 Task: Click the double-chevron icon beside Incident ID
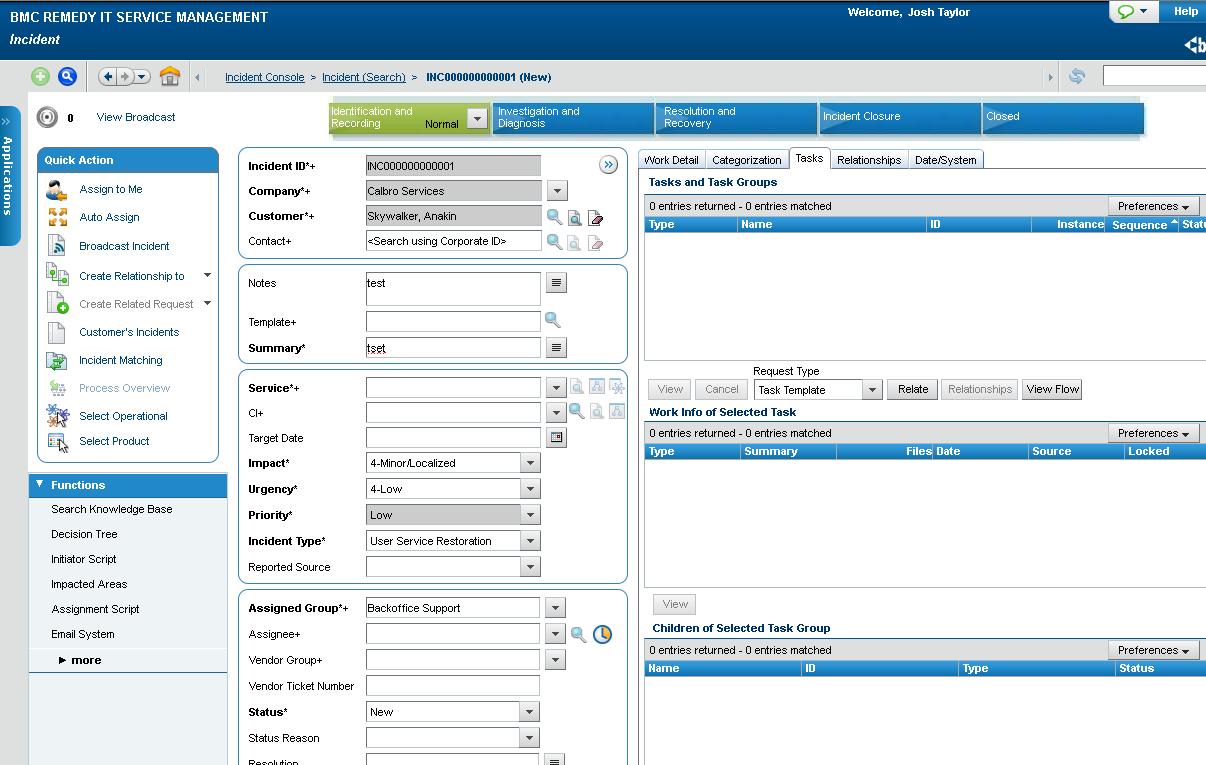(x=608, y=165)
